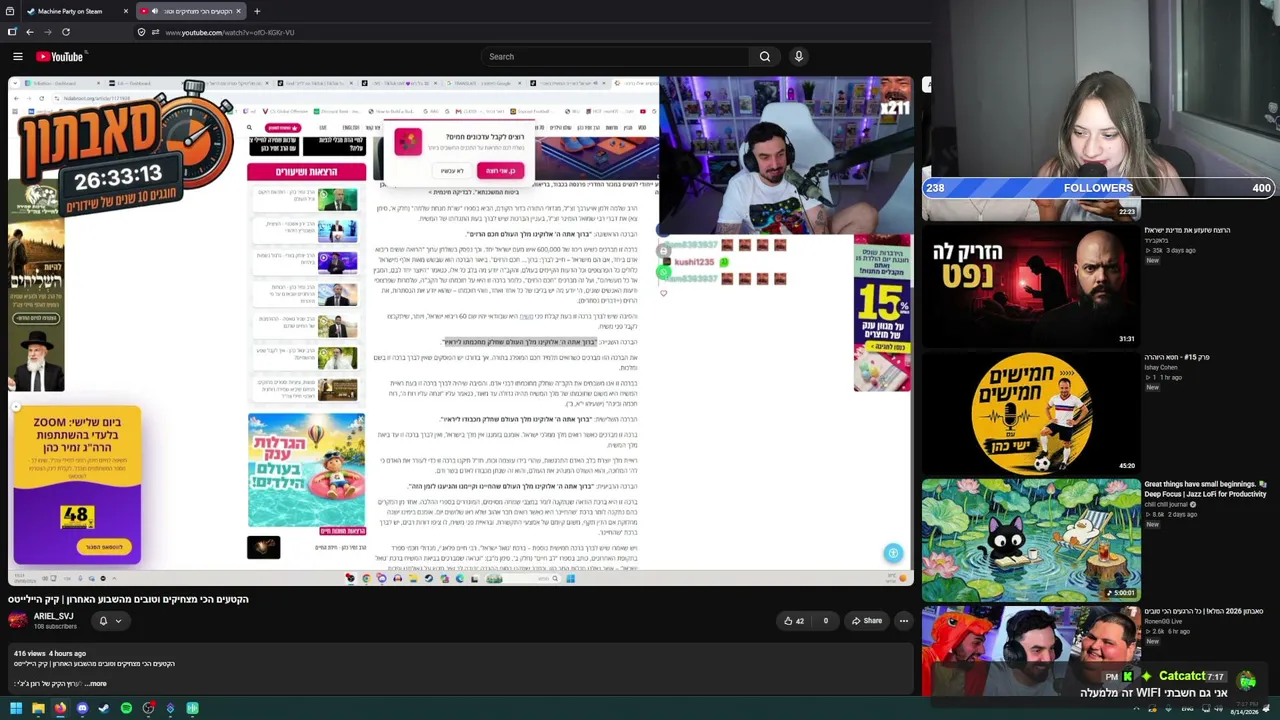This screenshot has width=1280, height=720.
Task: Open the Windows Start menu
Action: pos(16,708)
